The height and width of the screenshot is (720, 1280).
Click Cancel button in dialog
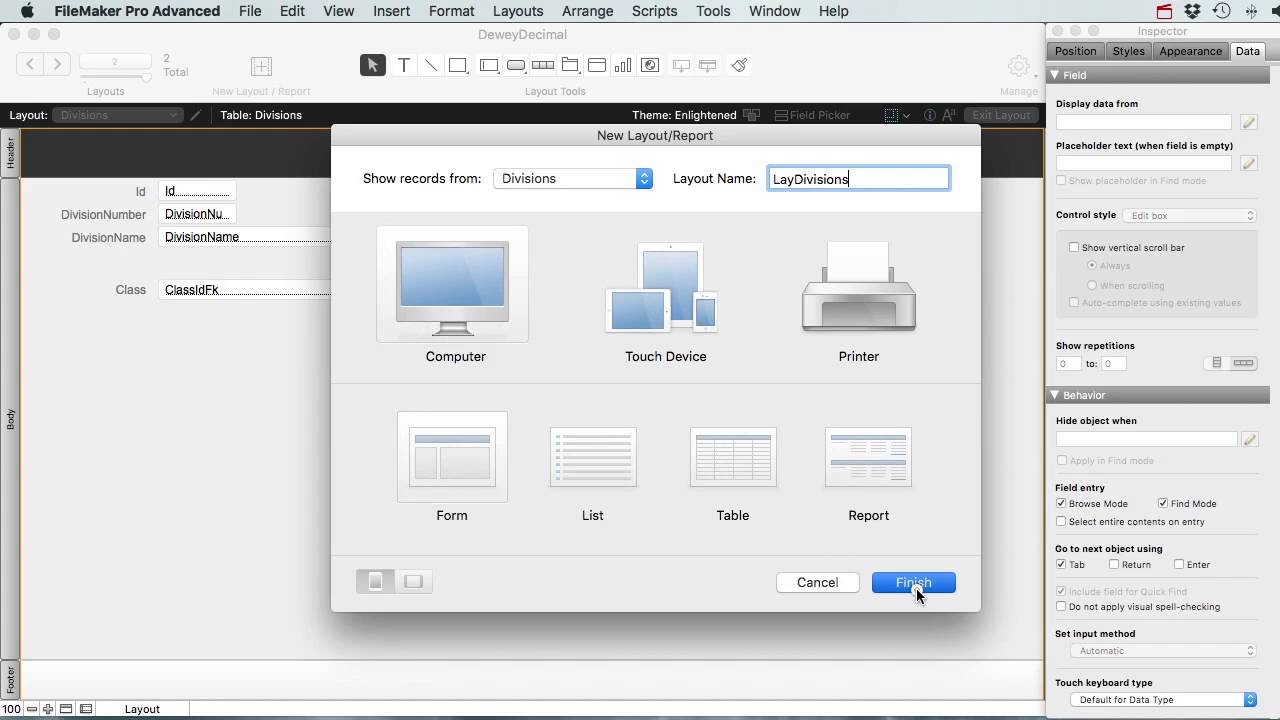(x=817, y=582)
